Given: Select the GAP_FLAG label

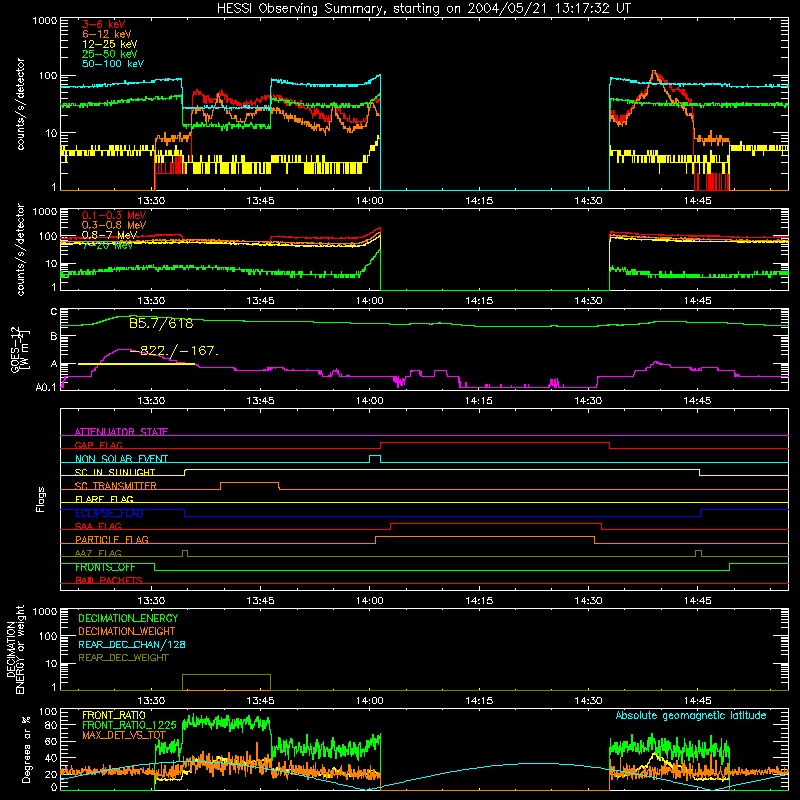Looking at the screenshot, I should pos(98,445).
